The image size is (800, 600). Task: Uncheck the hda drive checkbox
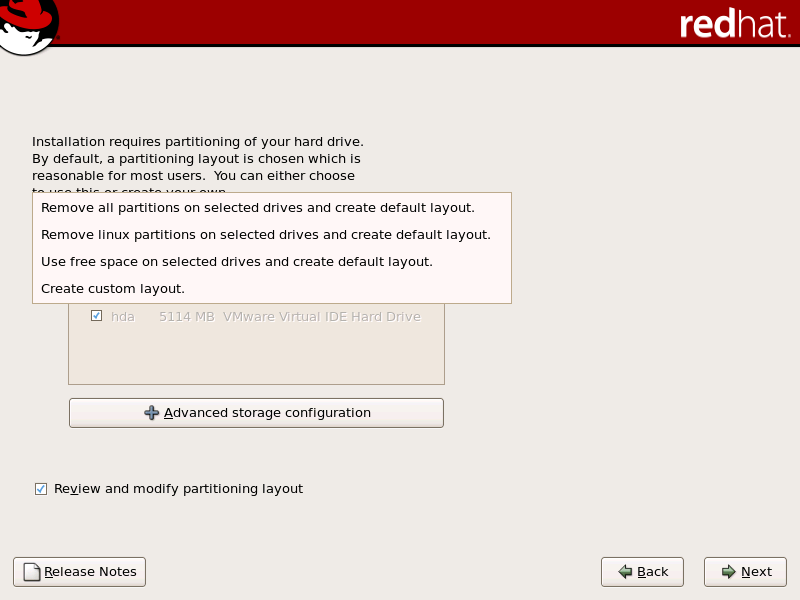pos(96,315)
